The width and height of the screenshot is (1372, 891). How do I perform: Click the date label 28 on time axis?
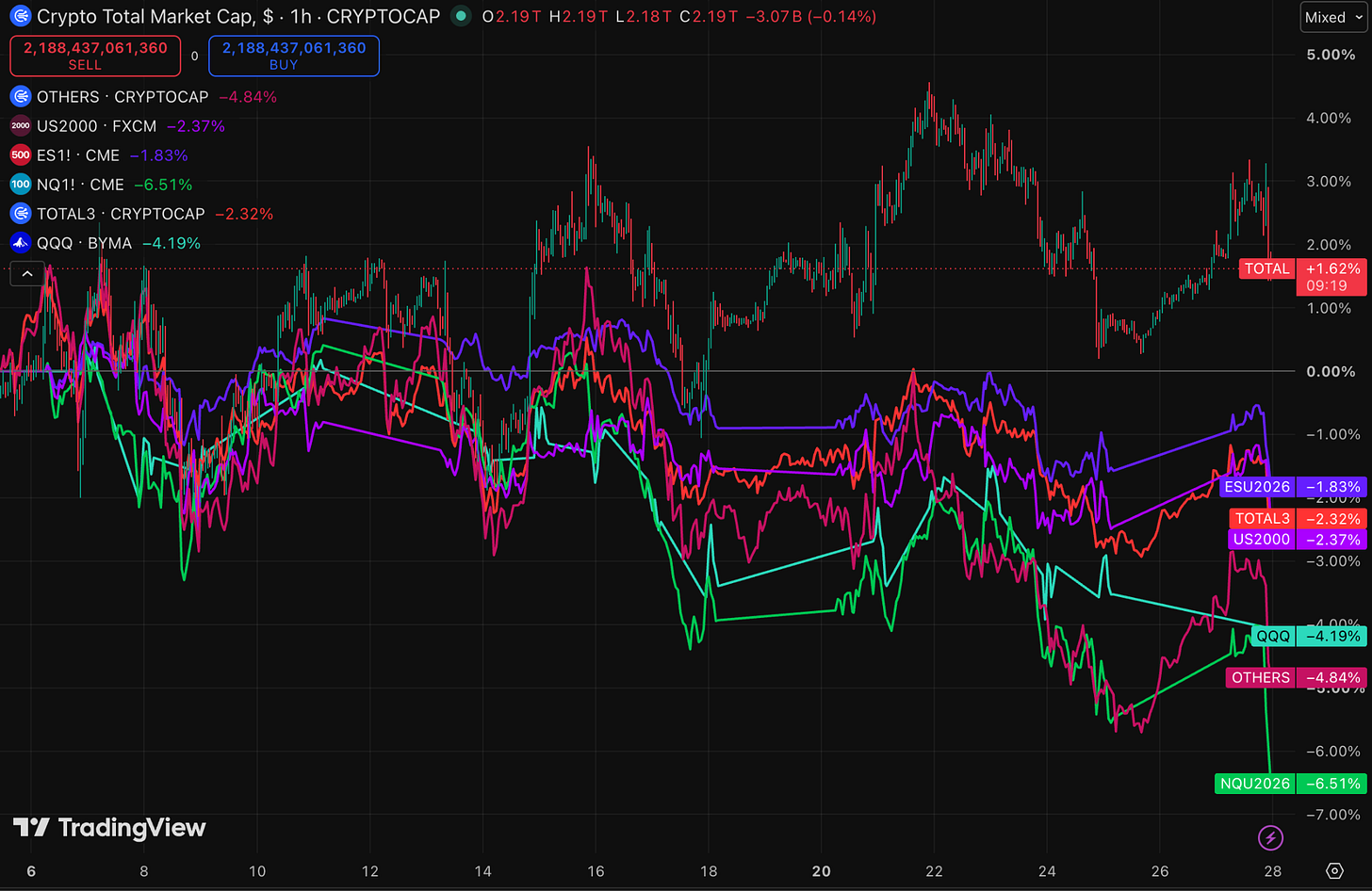(1273, 871)
